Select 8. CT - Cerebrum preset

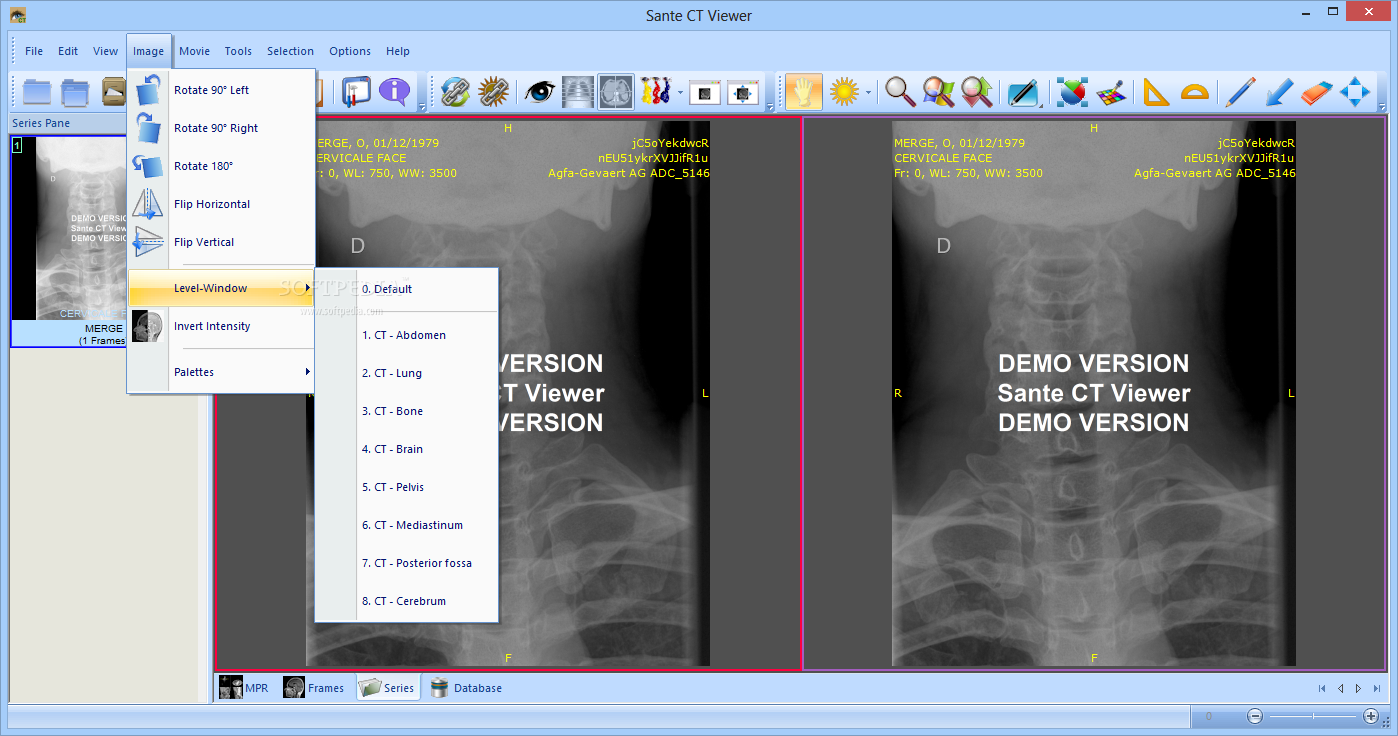(x=407, y=601)
